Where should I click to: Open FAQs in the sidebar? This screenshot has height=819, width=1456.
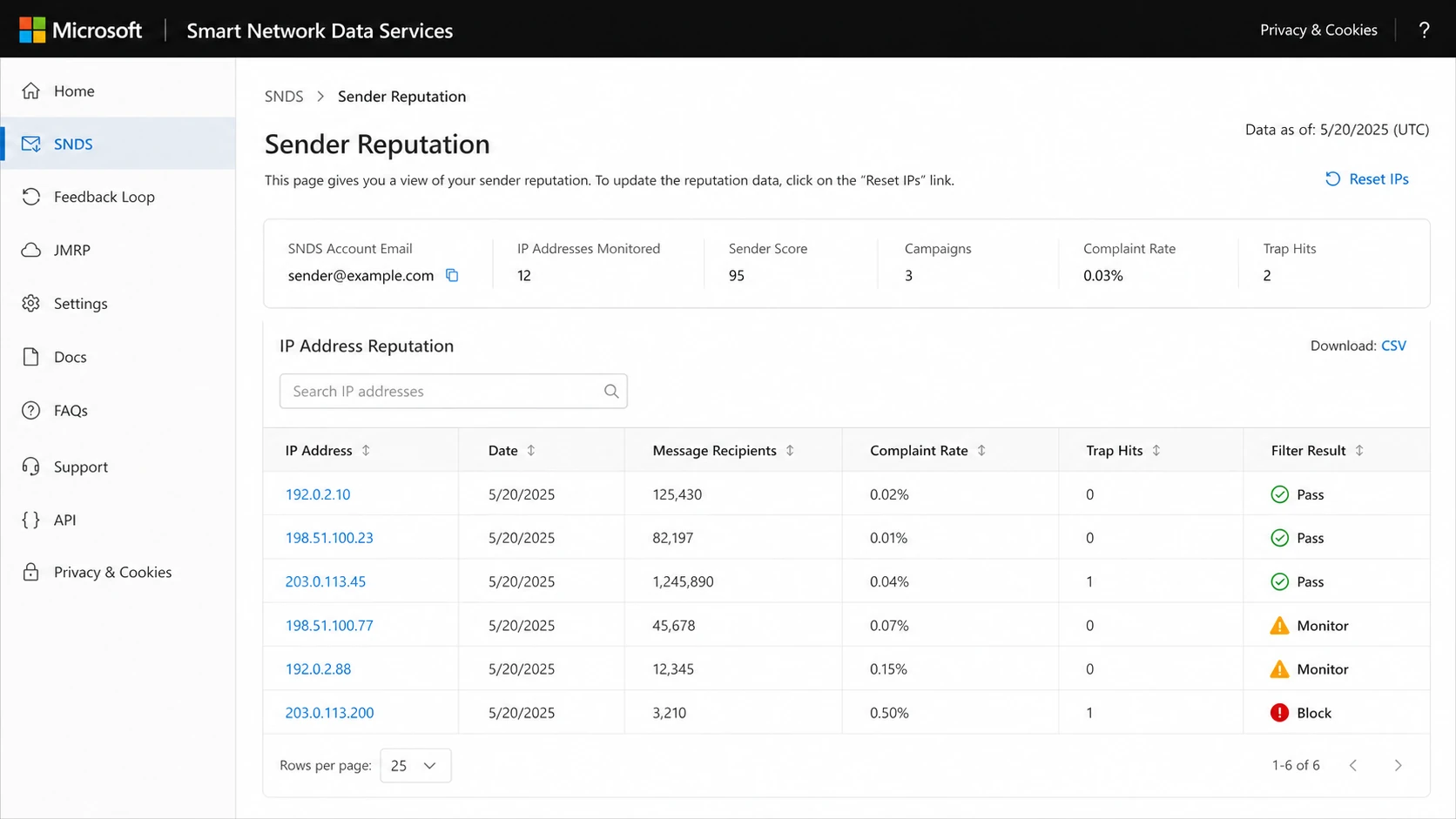tap(118, 410)
